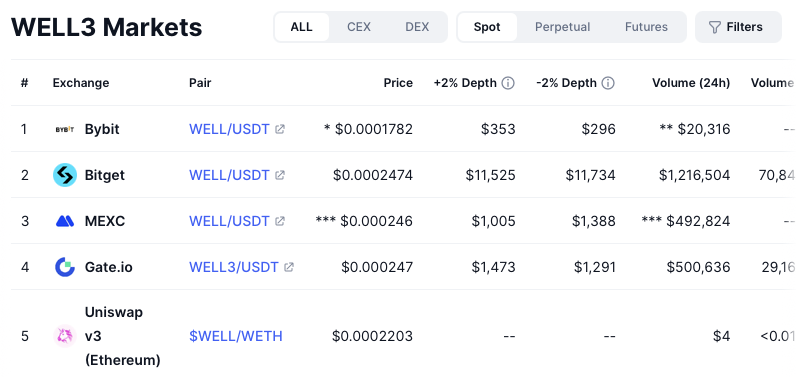Click the +2% Depth info icon
This screenshot has height=377, width=796.
(508, 83)
